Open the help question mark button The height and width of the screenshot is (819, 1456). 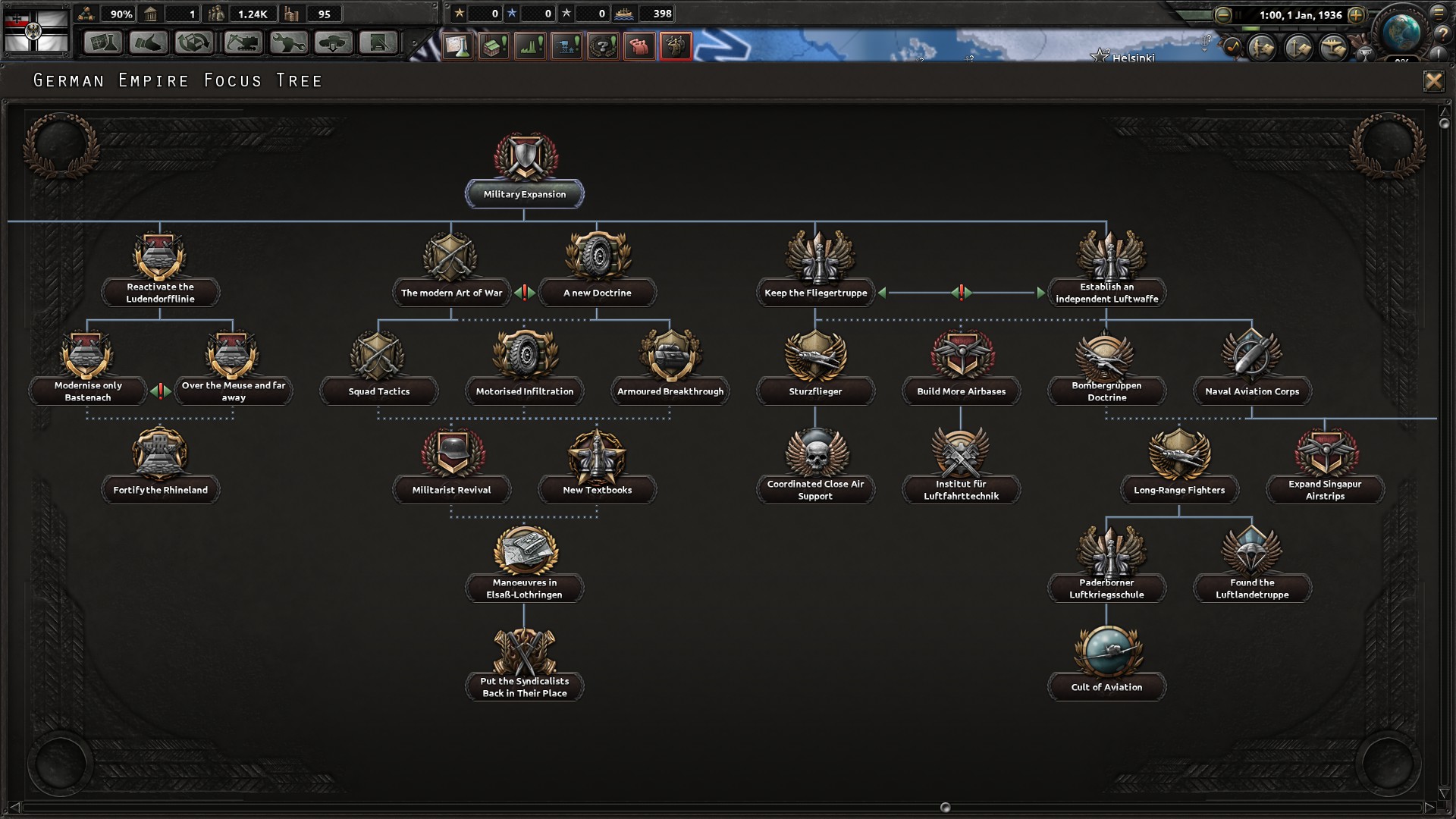(1442, 34)
